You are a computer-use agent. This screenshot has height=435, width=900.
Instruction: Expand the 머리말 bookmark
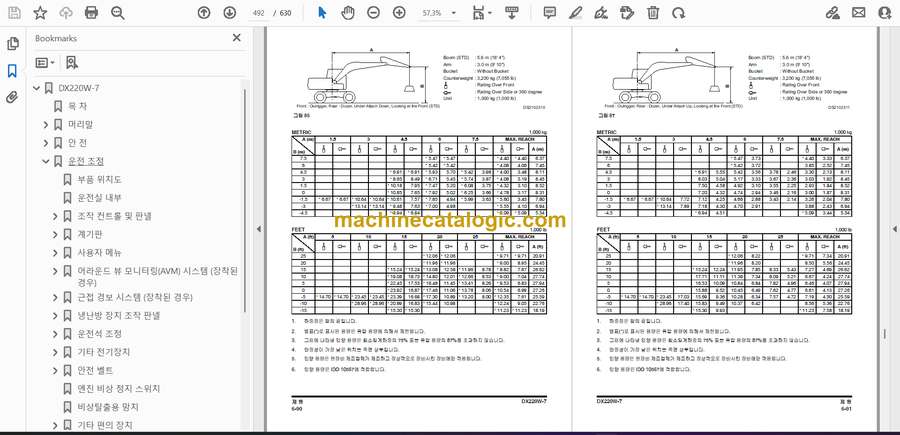pyautogui.click(x=46, y=125)
